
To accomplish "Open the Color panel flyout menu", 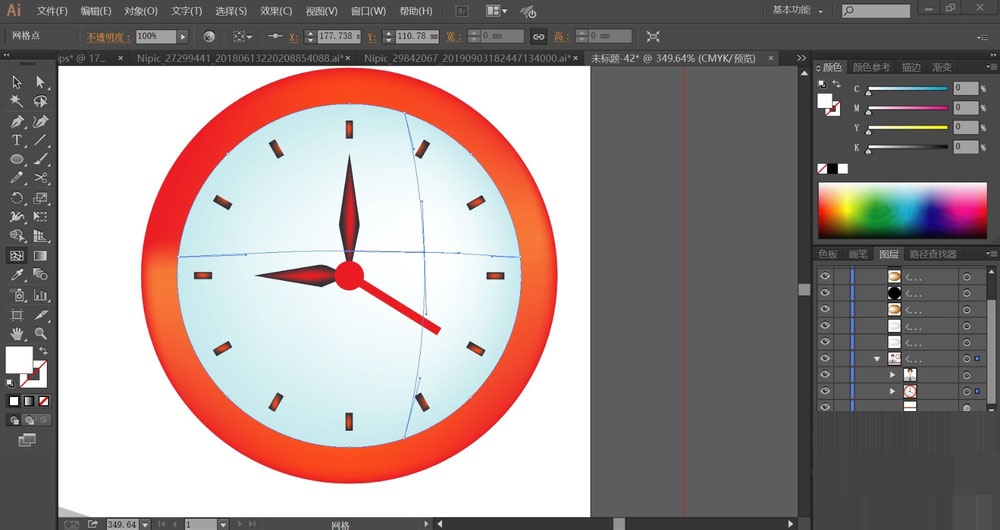I will tap(991, 67).
